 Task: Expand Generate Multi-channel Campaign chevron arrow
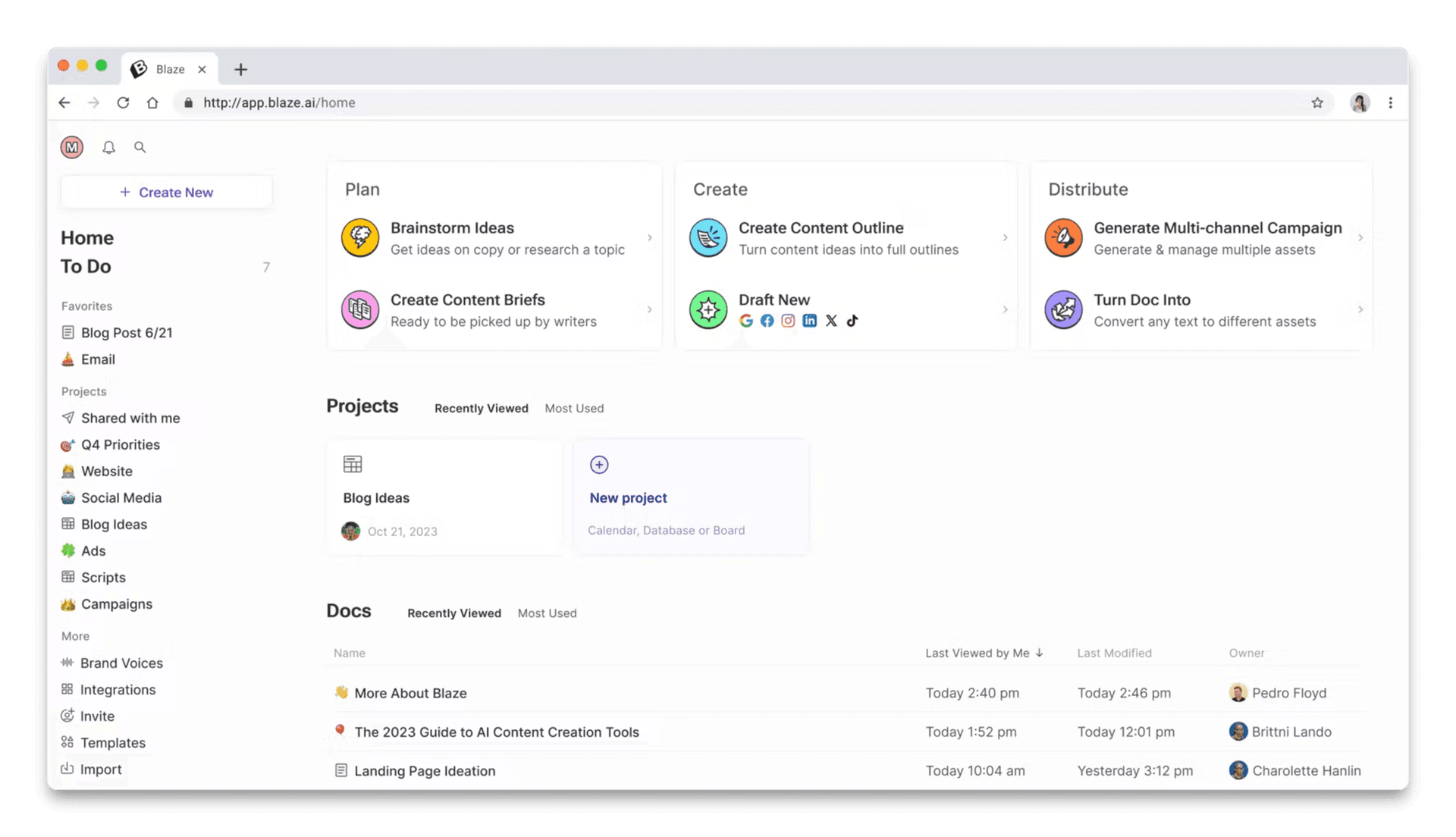(1360, 238)
